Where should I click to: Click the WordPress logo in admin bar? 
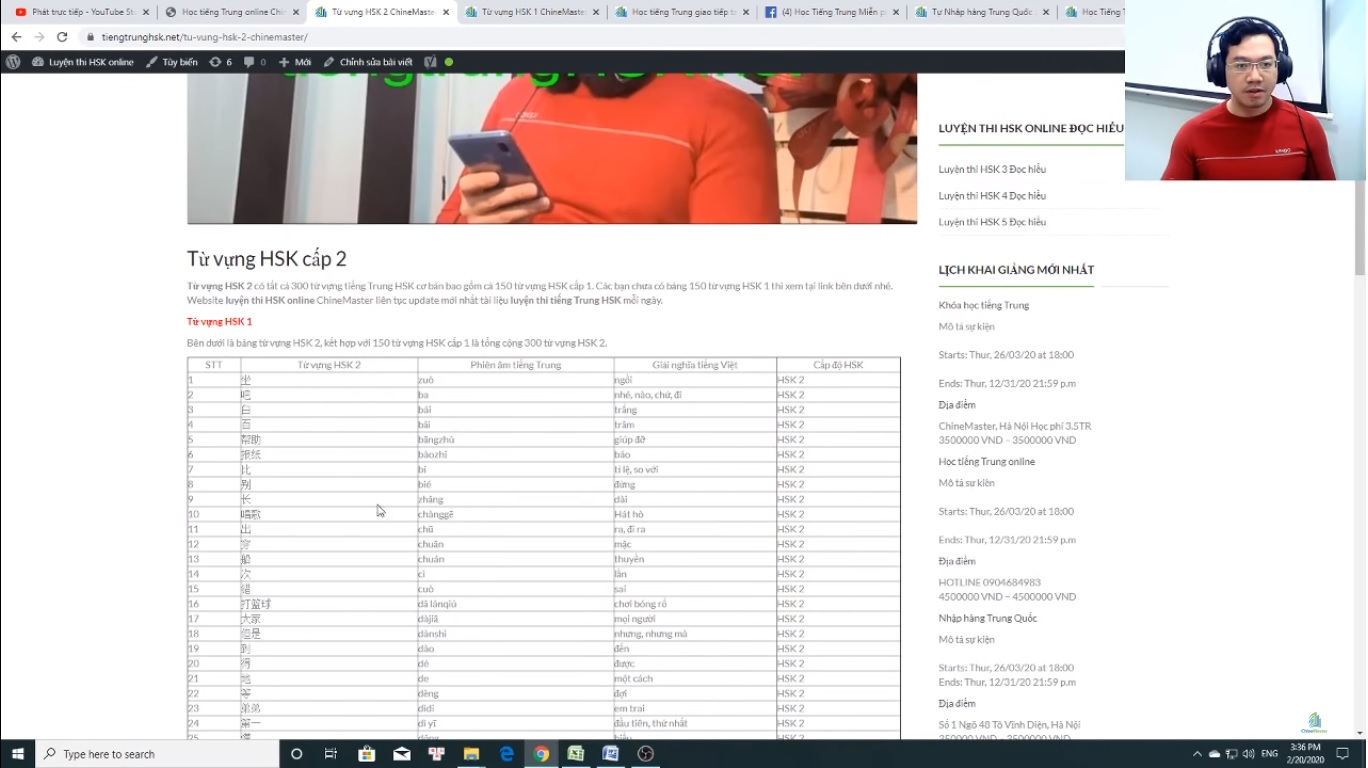[x=12, y=62]
